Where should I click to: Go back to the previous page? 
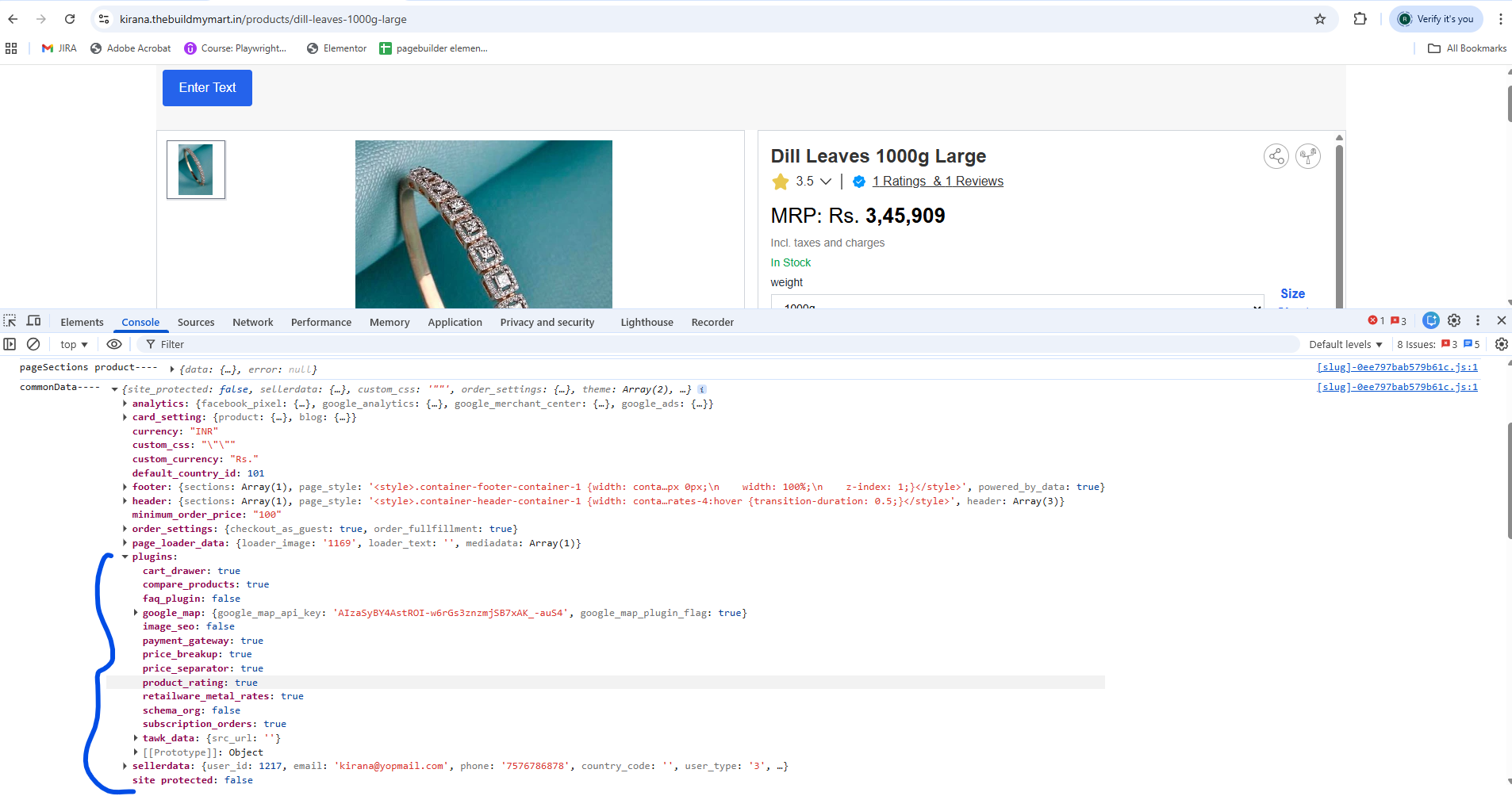coord(13,19)
